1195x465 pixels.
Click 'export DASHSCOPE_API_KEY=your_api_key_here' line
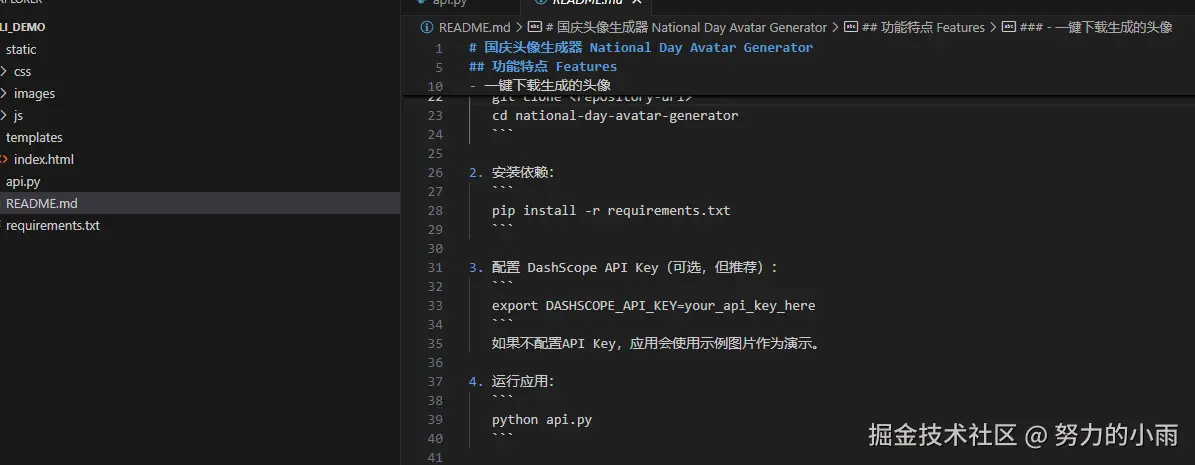[x=654, y=306]
